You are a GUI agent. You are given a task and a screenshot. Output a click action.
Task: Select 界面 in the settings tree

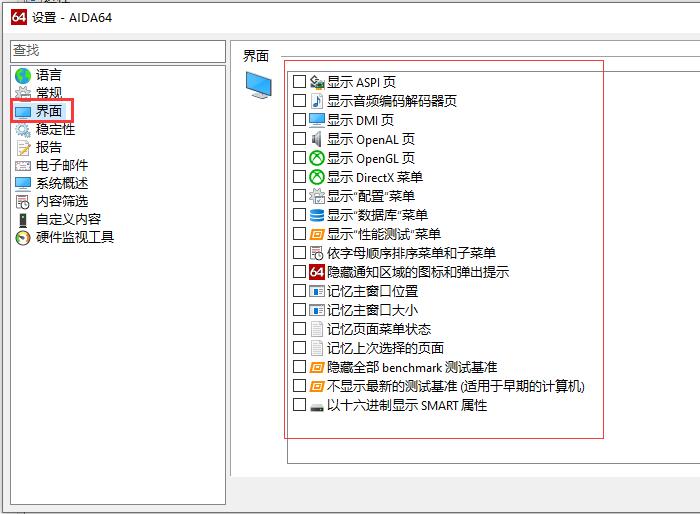49,111
